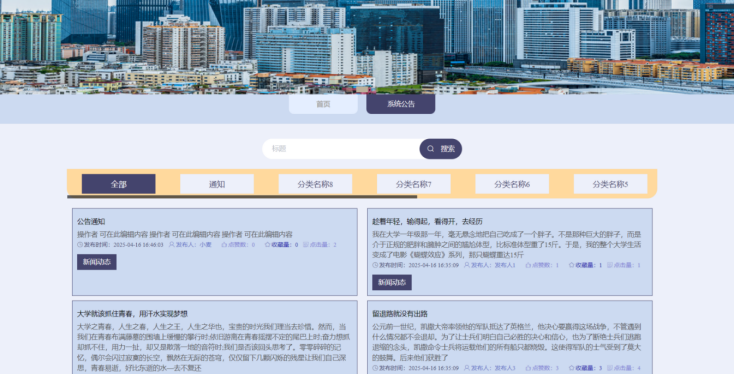Focus the 标题 search input field
Screen dimensions: 734x375
click(341, 149)
